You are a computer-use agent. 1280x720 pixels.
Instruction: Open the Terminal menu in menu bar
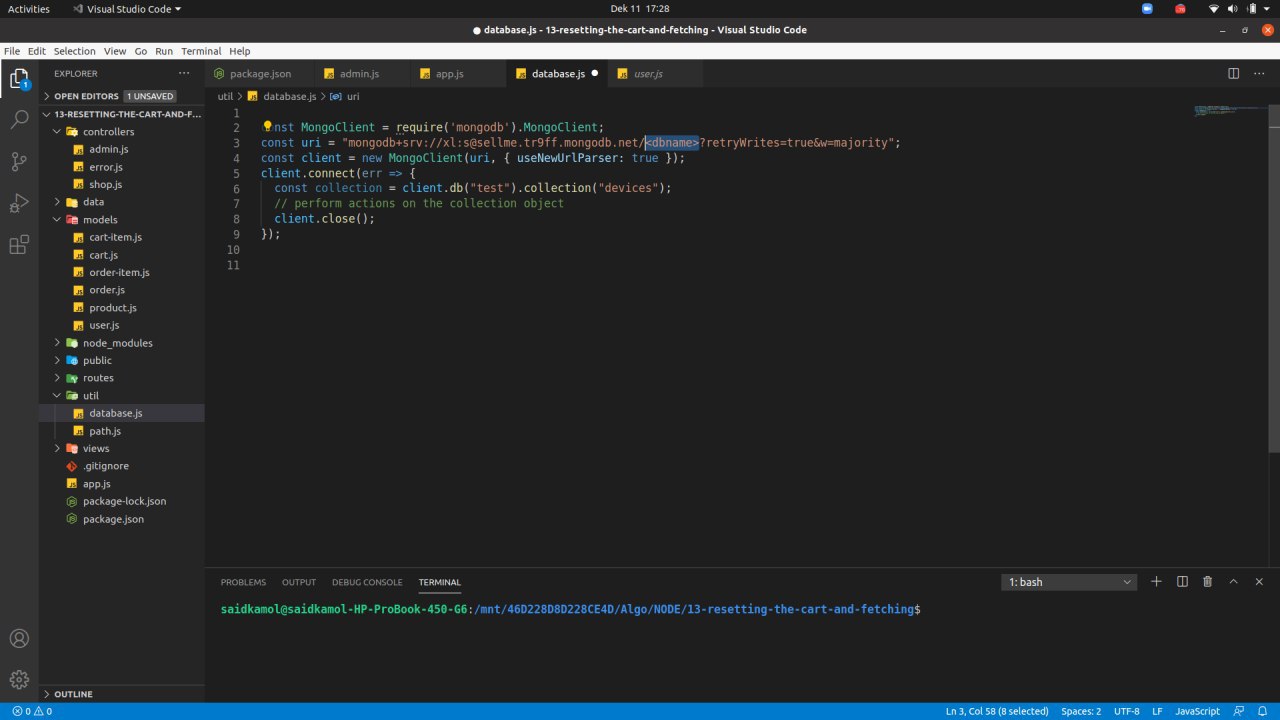click(201, 51)
